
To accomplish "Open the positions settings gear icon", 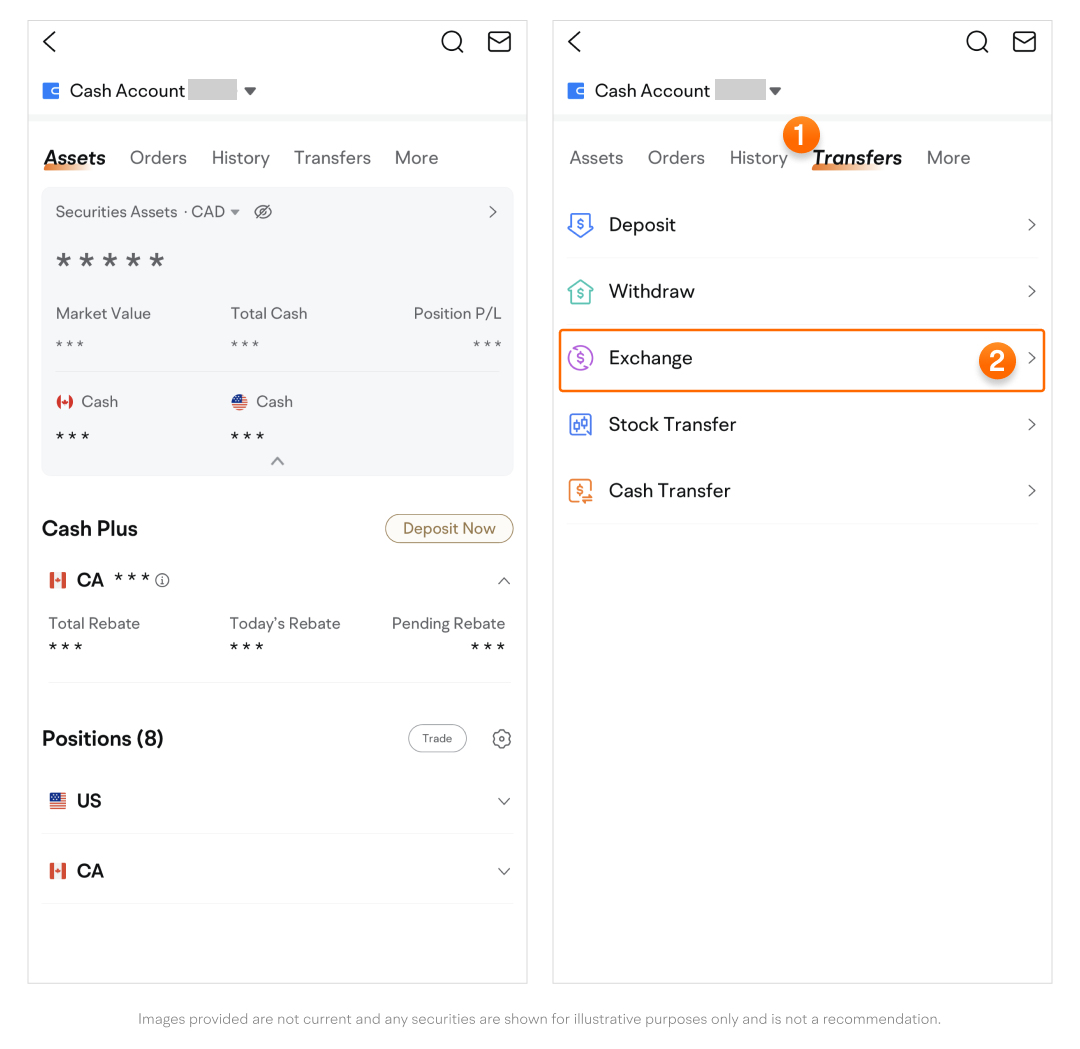I will click(x=502, y=739).
